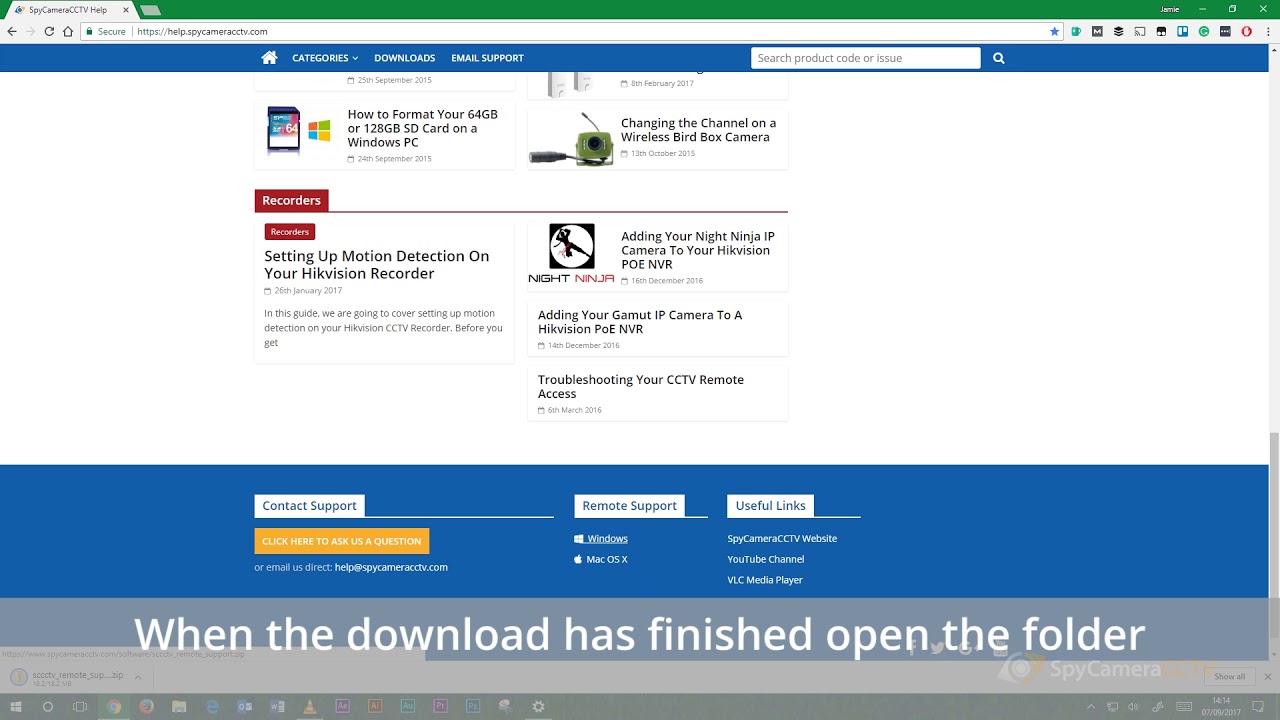Click the browser forward arrow
Viewport: 1280px width, 720px height.
[30, 31]
